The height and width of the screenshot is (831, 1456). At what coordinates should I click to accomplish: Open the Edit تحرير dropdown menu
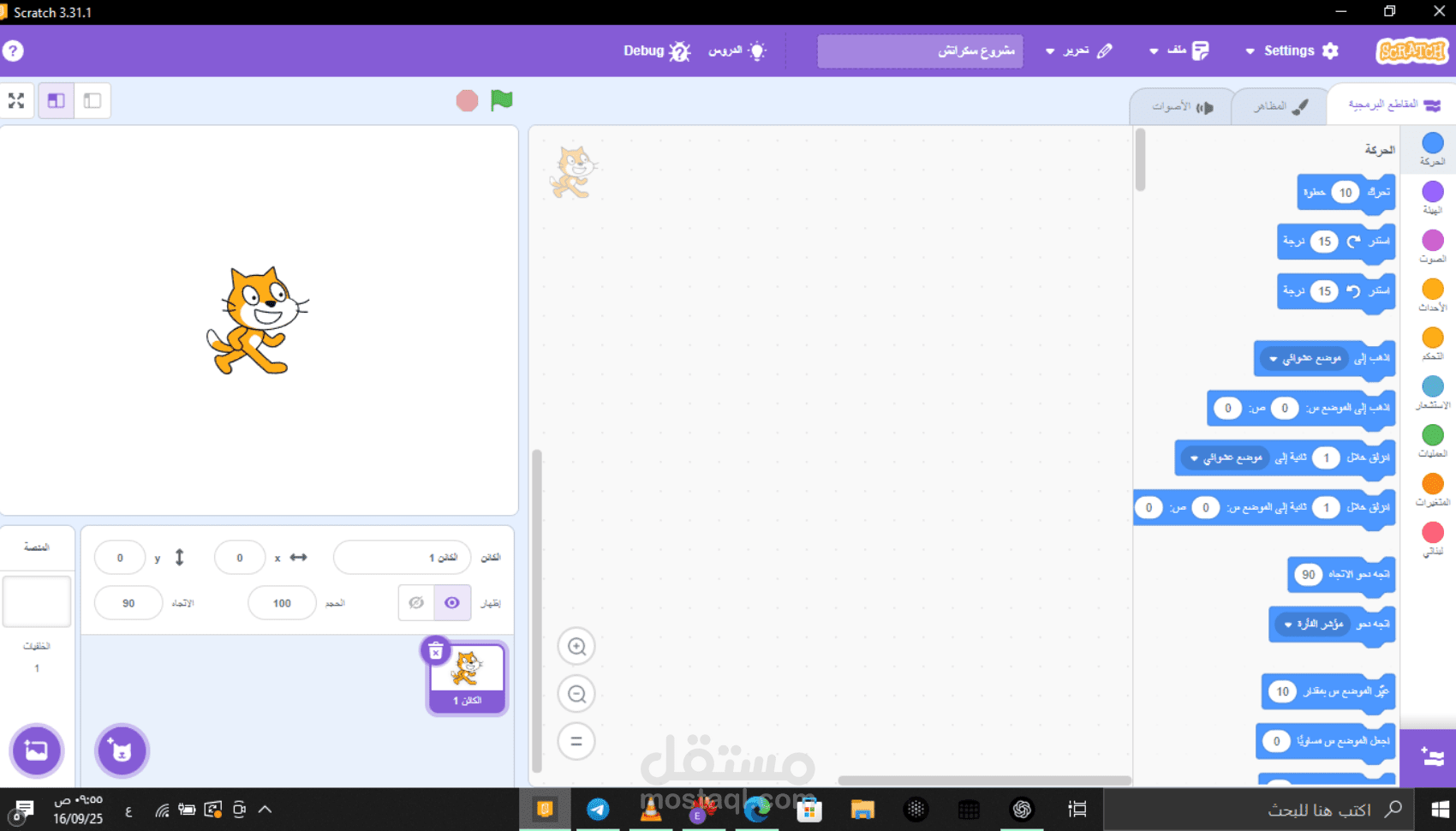1078,51
